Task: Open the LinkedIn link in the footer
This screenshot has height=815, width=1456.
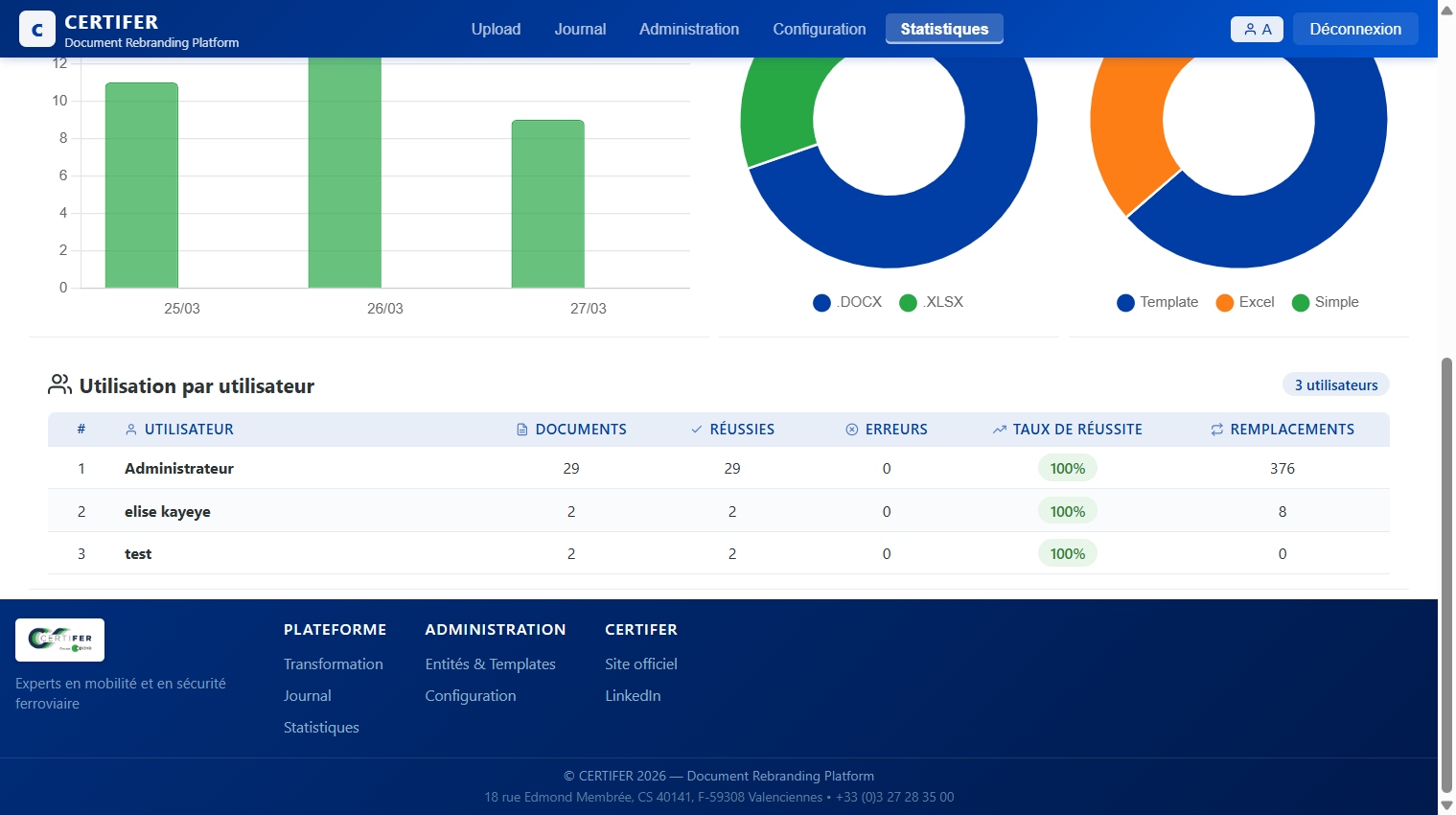Action: tap(633, 695)
